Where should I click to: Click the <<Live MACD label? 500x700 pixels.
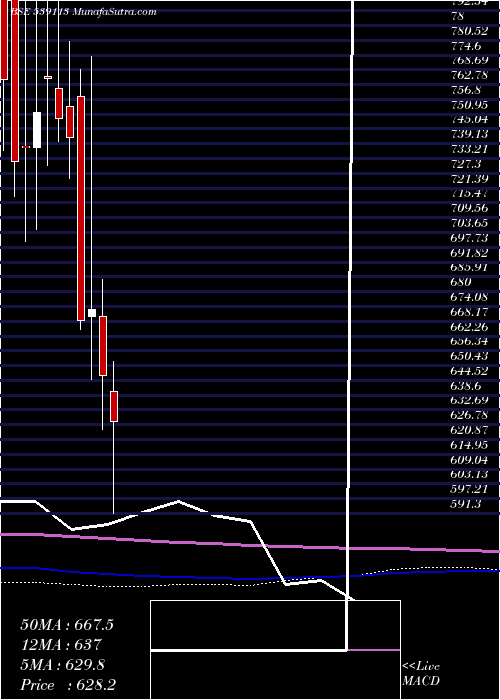click(421, 674)
